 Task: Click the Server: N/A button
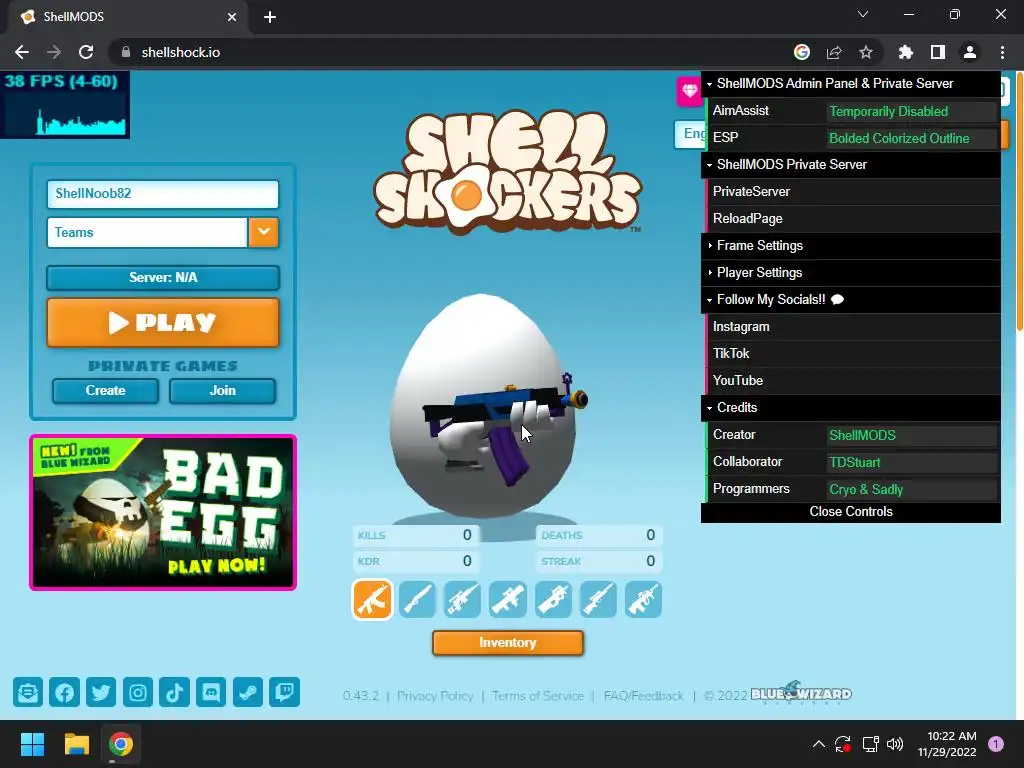pos(163,278)
